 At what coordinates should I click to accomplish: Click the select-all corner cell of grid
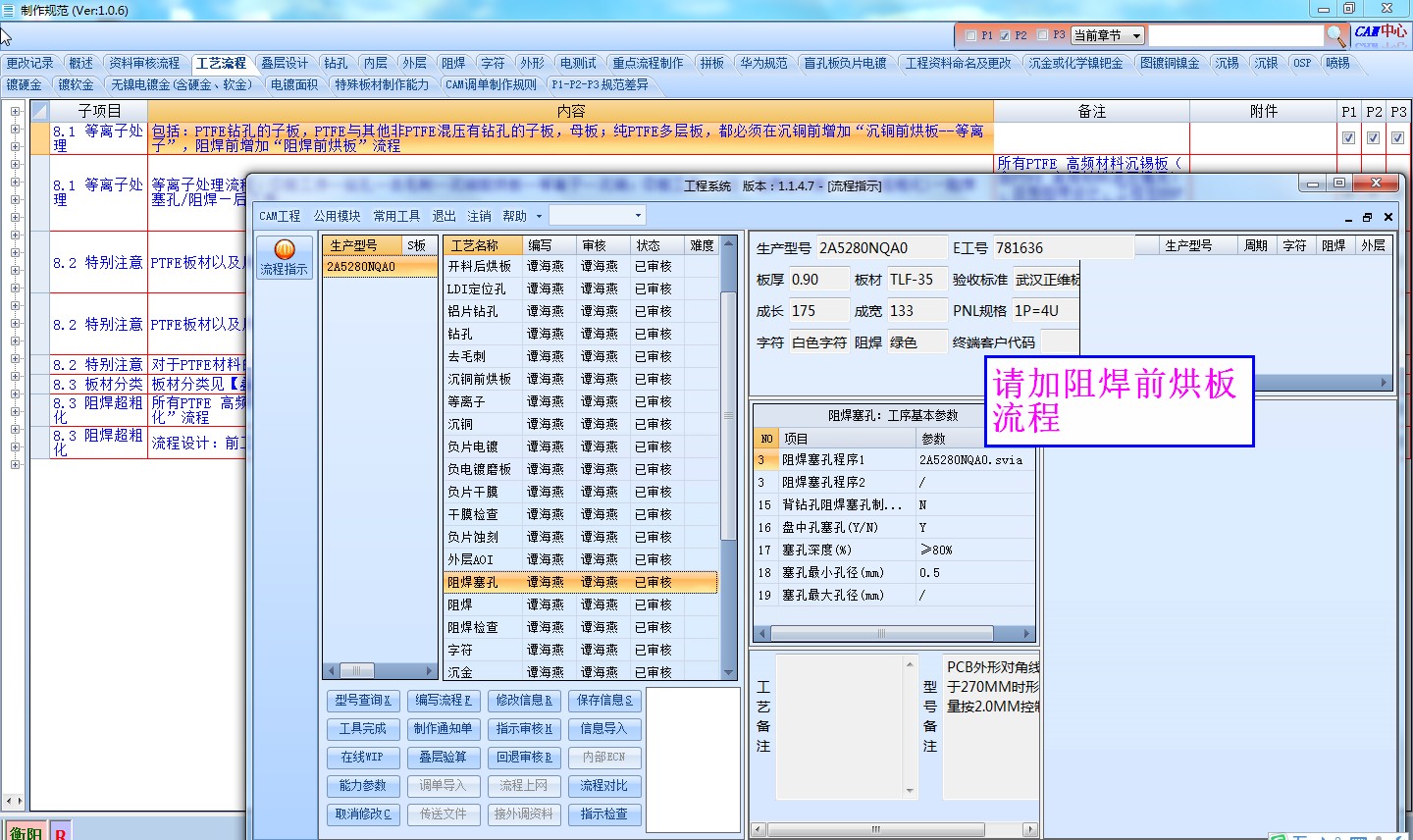[x=39, y=111]
